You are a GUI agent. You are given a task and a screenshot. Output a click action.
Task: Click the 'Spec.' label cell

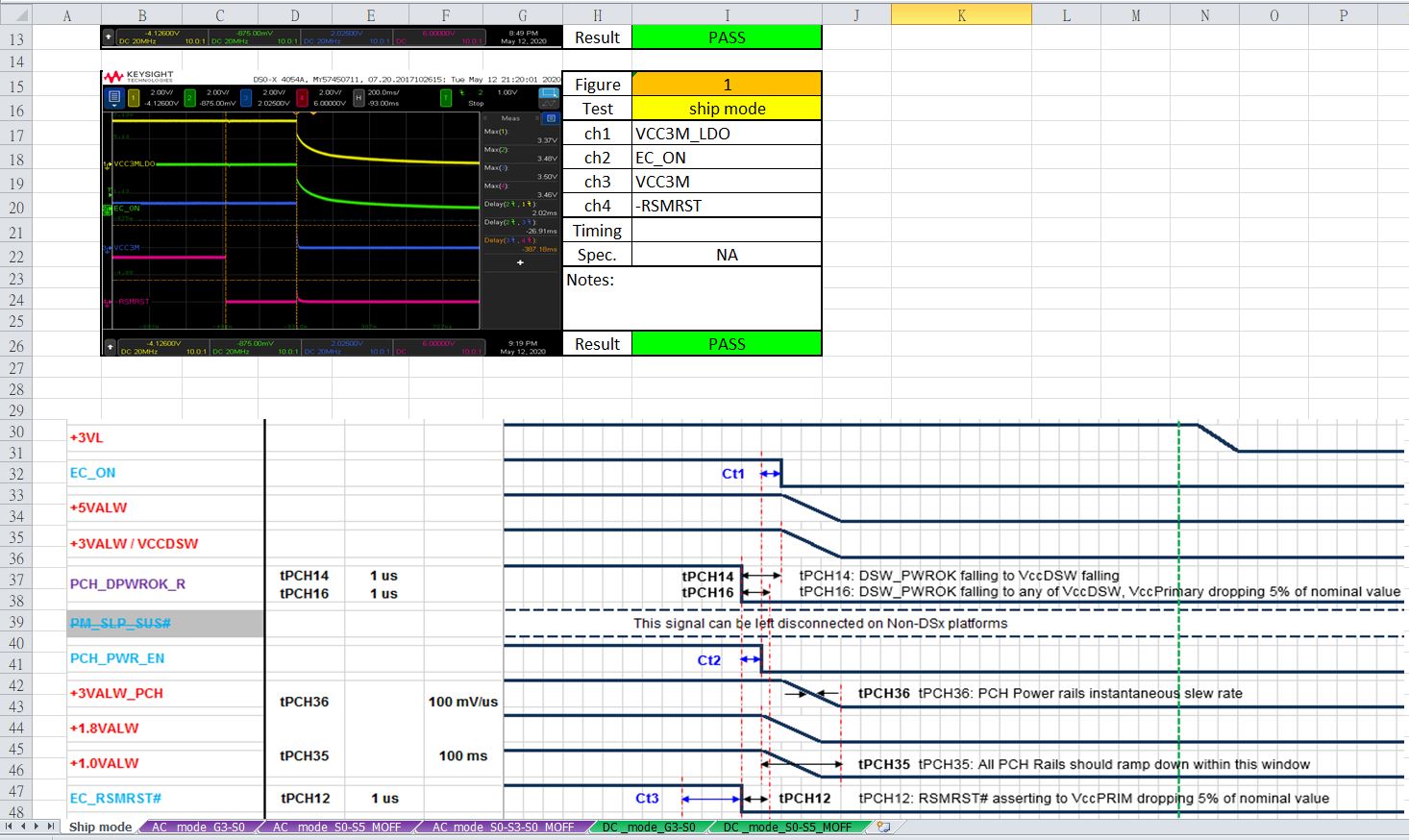(x=597, y=255)
